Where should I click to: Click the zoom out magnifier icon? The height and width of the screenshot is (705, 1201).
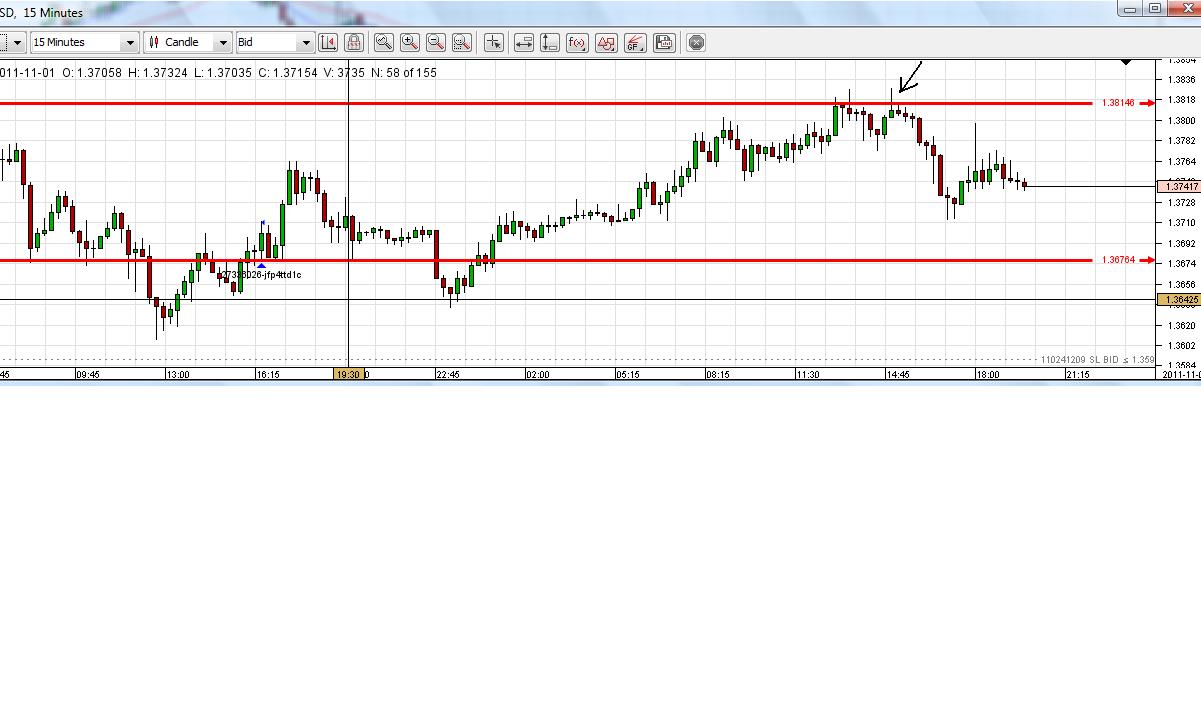pos(435,42)
